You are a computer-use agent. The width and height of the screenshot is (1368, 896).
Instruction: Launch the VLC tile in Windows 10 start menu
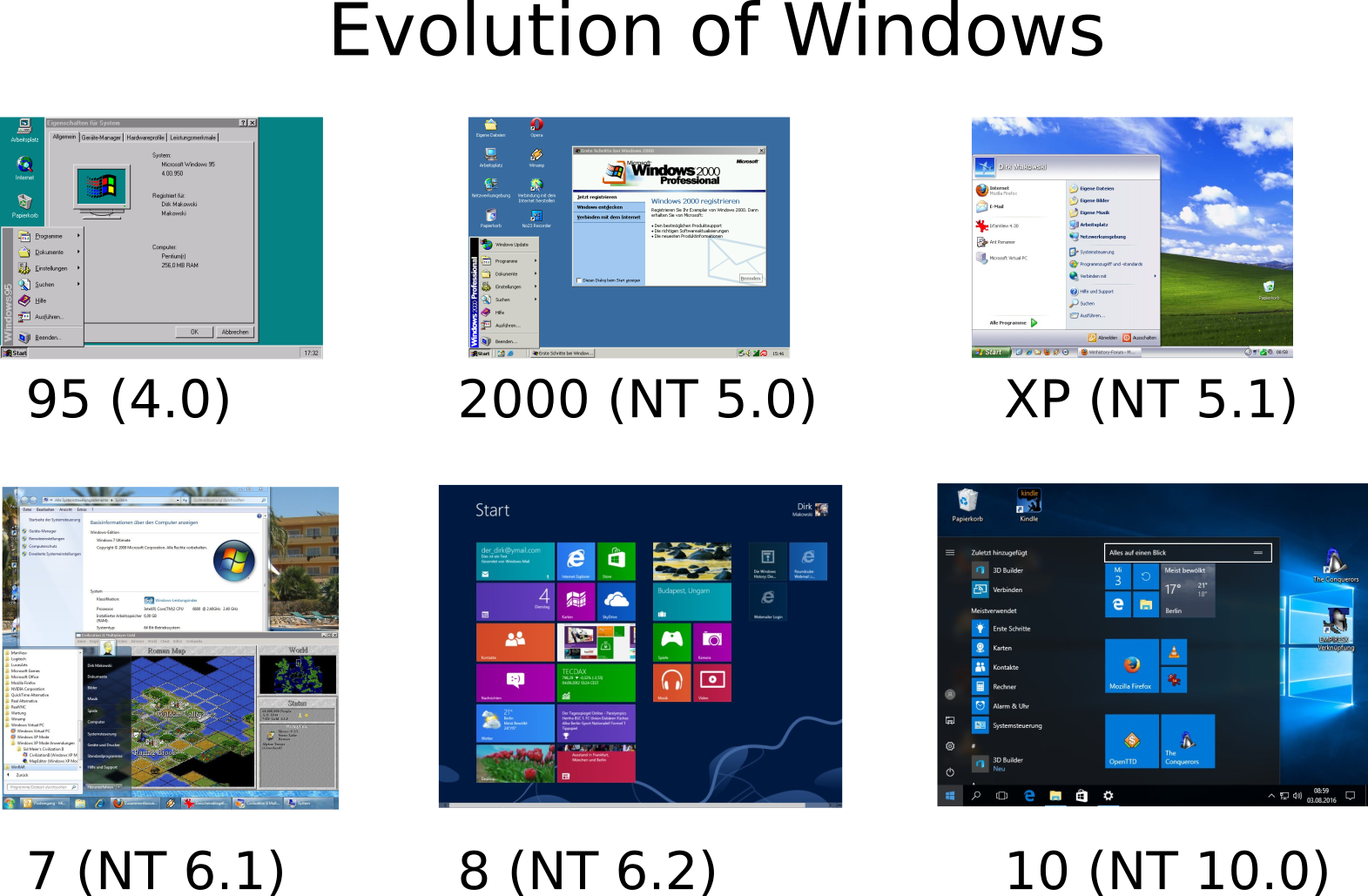pos(1174,652)
